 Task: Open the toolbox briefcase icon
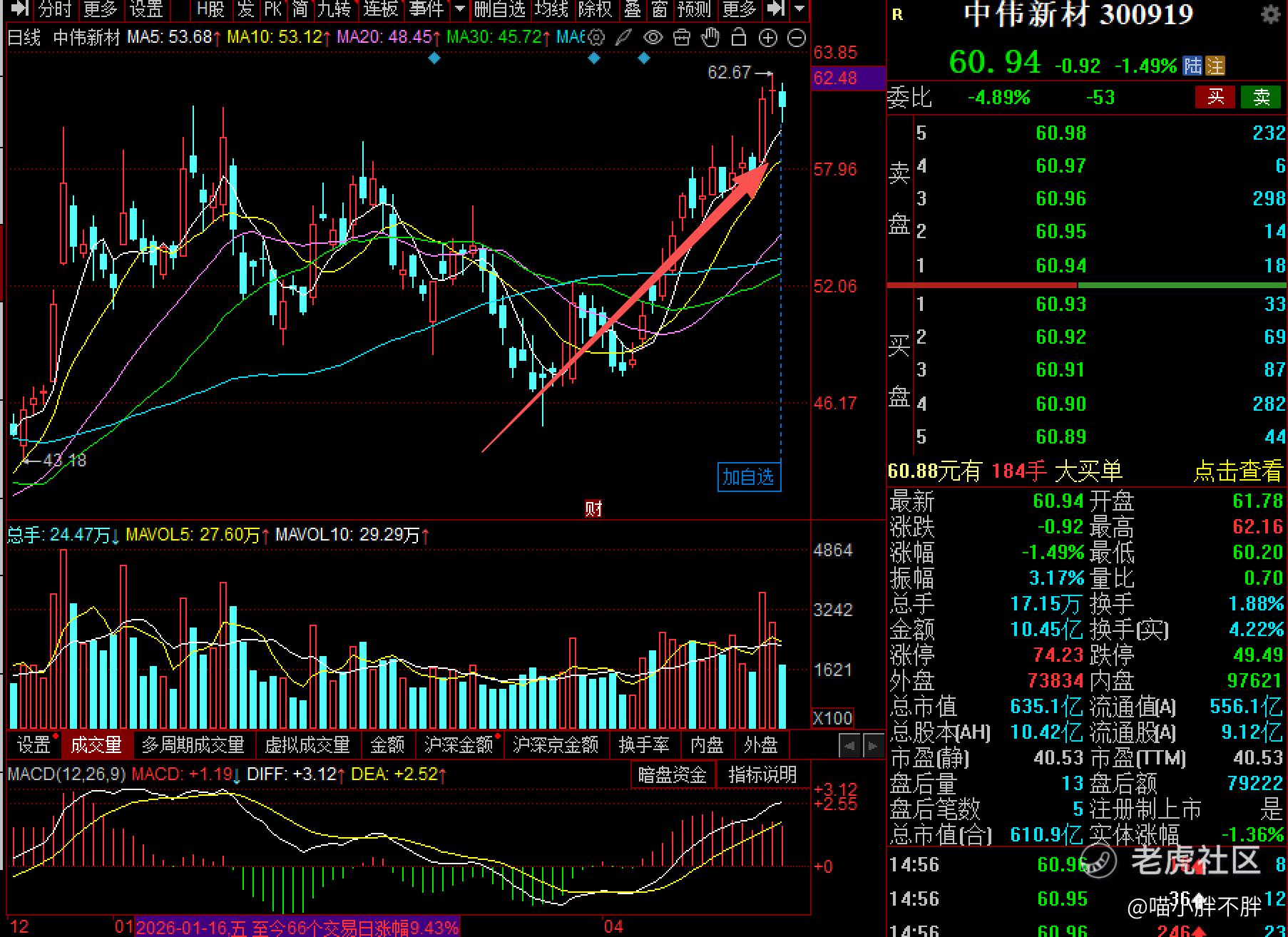pos(682,37)
